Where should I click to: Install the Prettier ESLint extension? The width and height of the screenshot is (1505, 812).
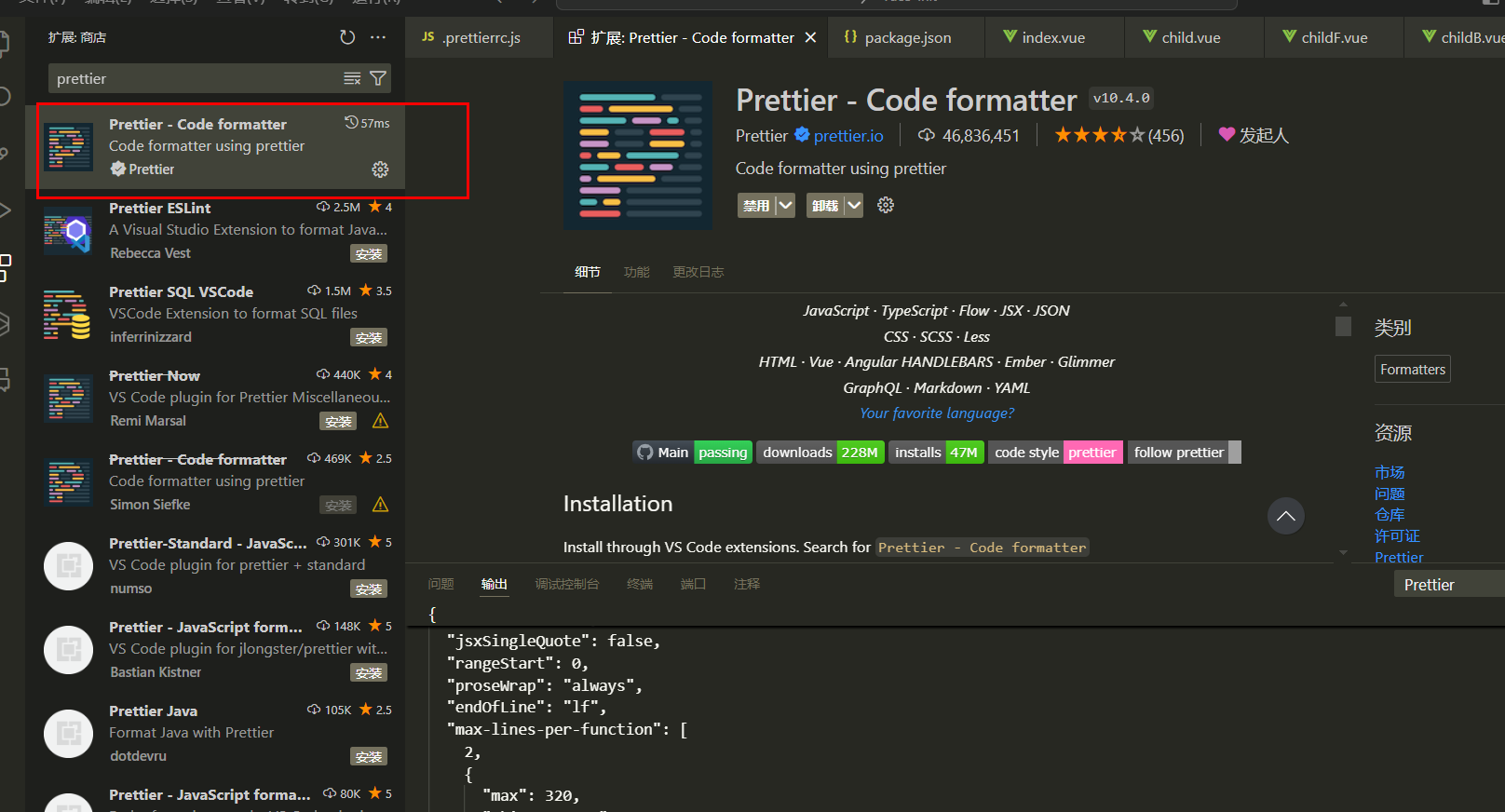click(x=369, y=253)
